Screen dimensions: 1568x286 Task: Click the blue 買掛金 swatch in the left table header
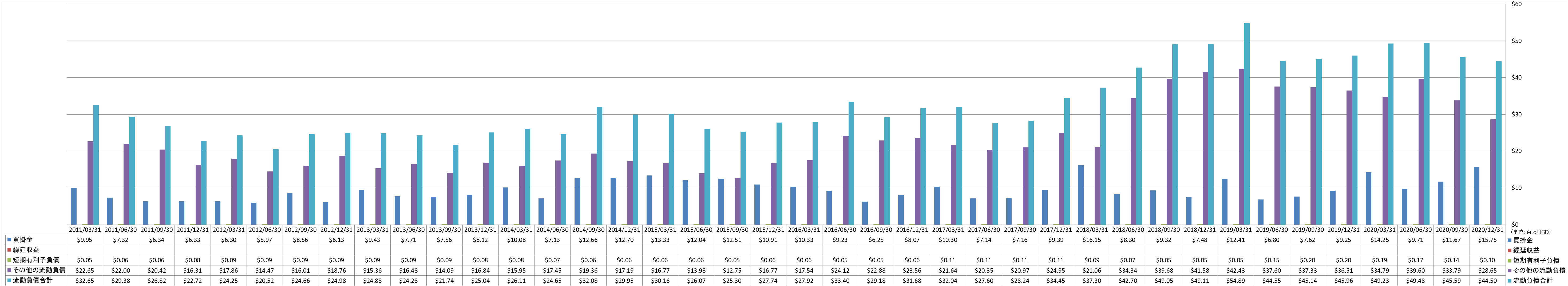tap(10, 240)
